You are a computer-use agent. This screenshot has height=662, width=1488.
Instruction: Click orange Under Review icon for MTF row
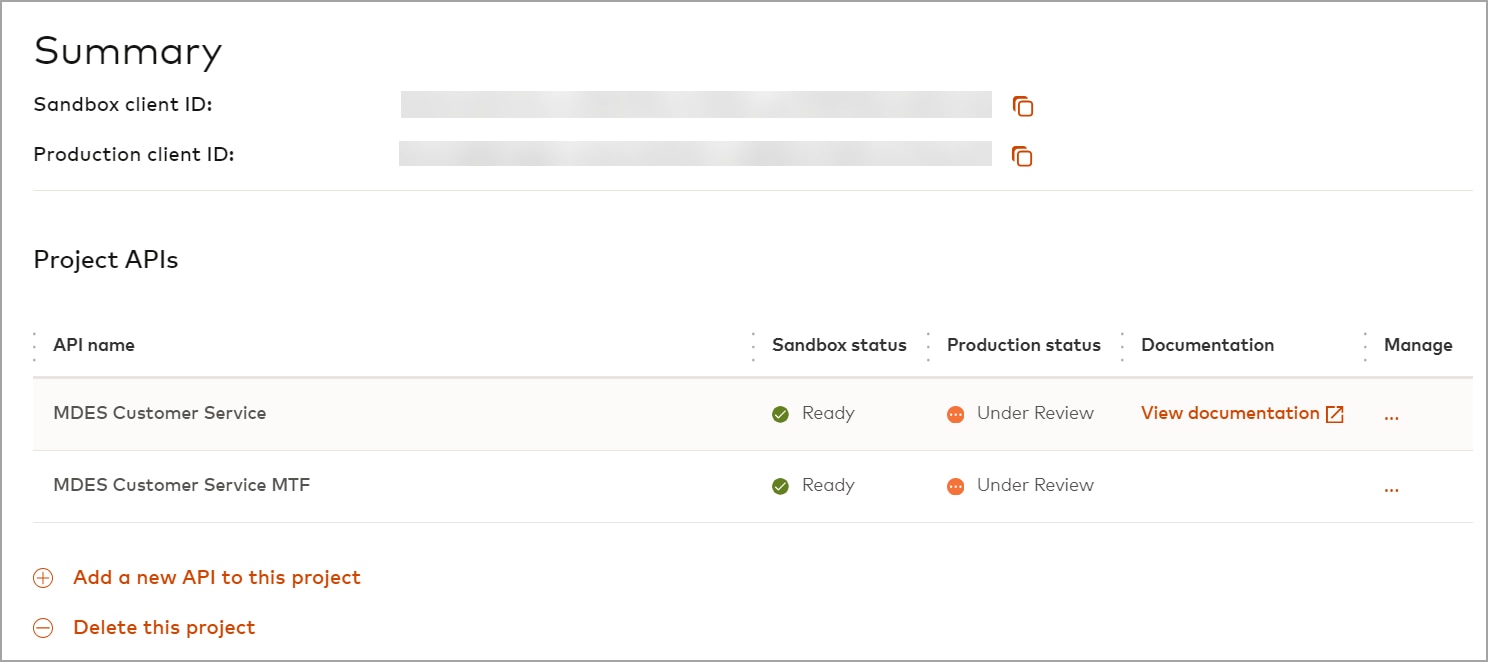(x=956, y=486)
